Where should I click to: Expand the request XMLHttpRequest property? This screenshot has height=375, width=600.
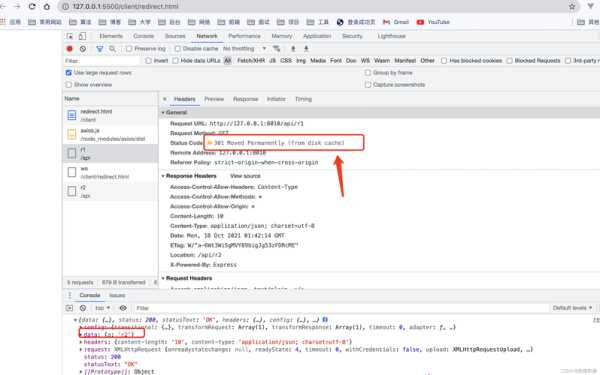(x=81, y=349)
